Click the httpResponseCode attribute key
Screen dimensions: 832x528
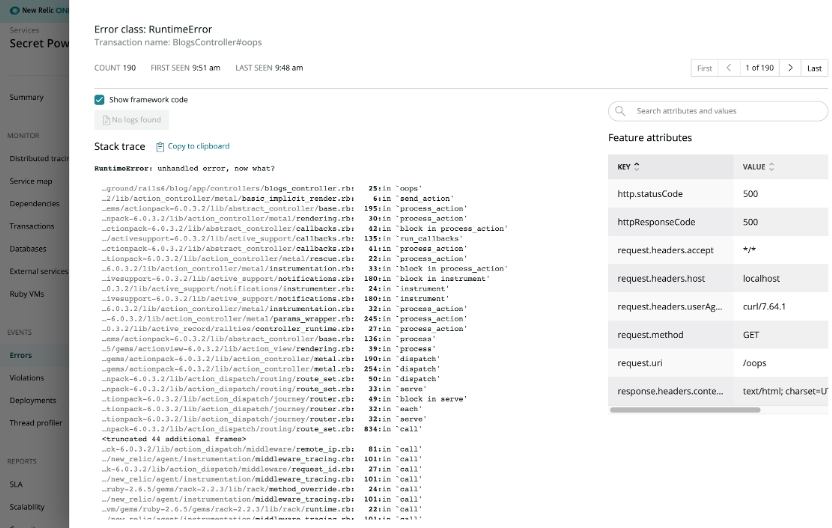656,222
